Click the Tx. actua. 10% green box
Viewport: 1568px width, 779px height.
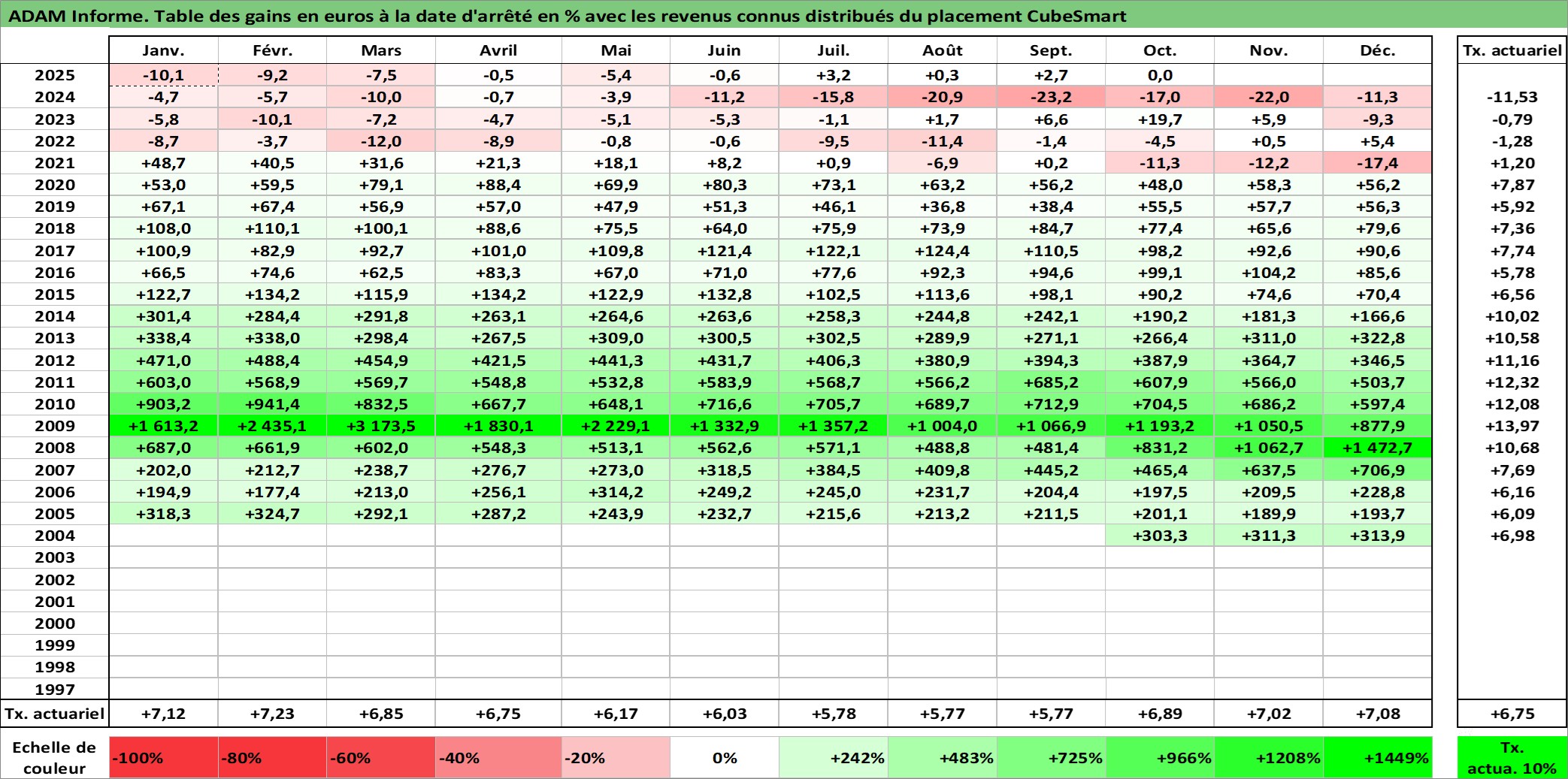coord(1512,758)
